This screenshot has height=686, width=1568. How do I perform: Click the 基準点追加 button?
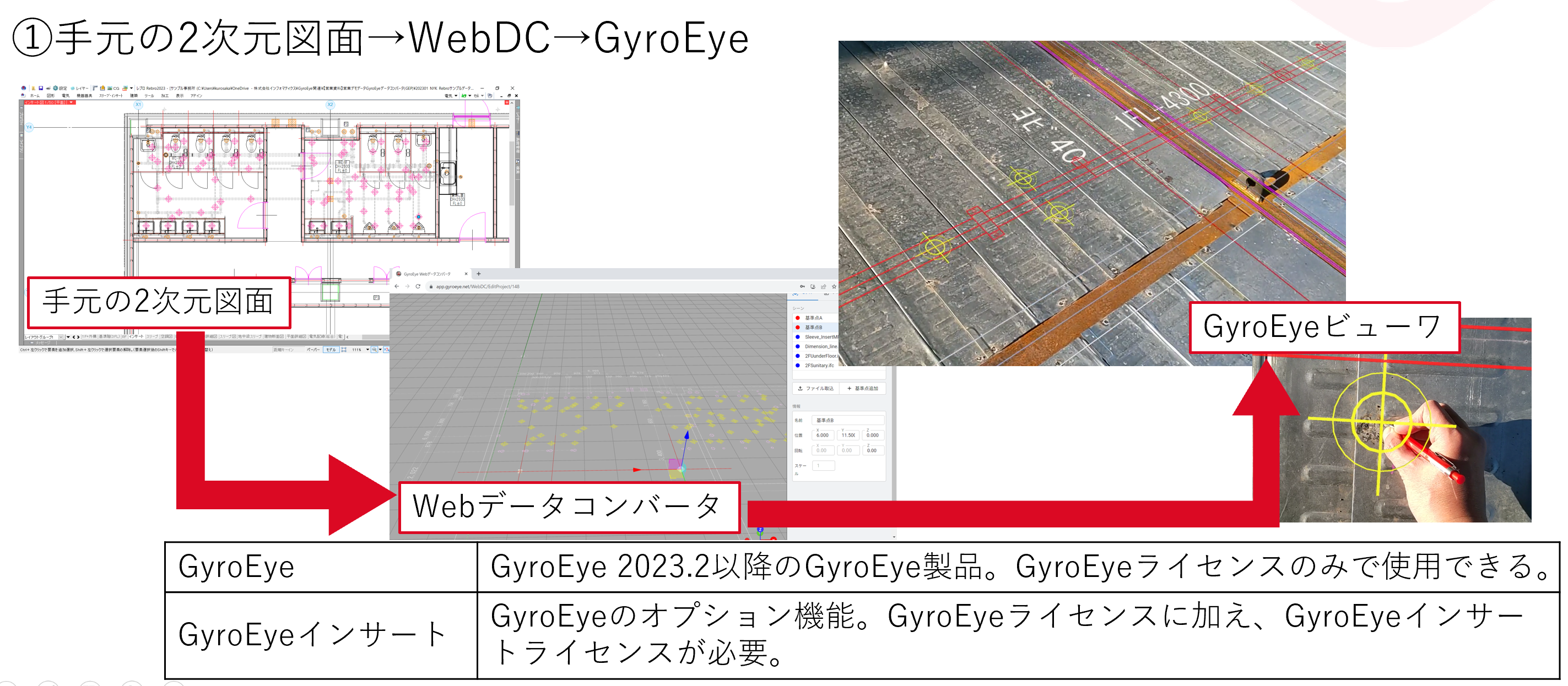(863, 388)
